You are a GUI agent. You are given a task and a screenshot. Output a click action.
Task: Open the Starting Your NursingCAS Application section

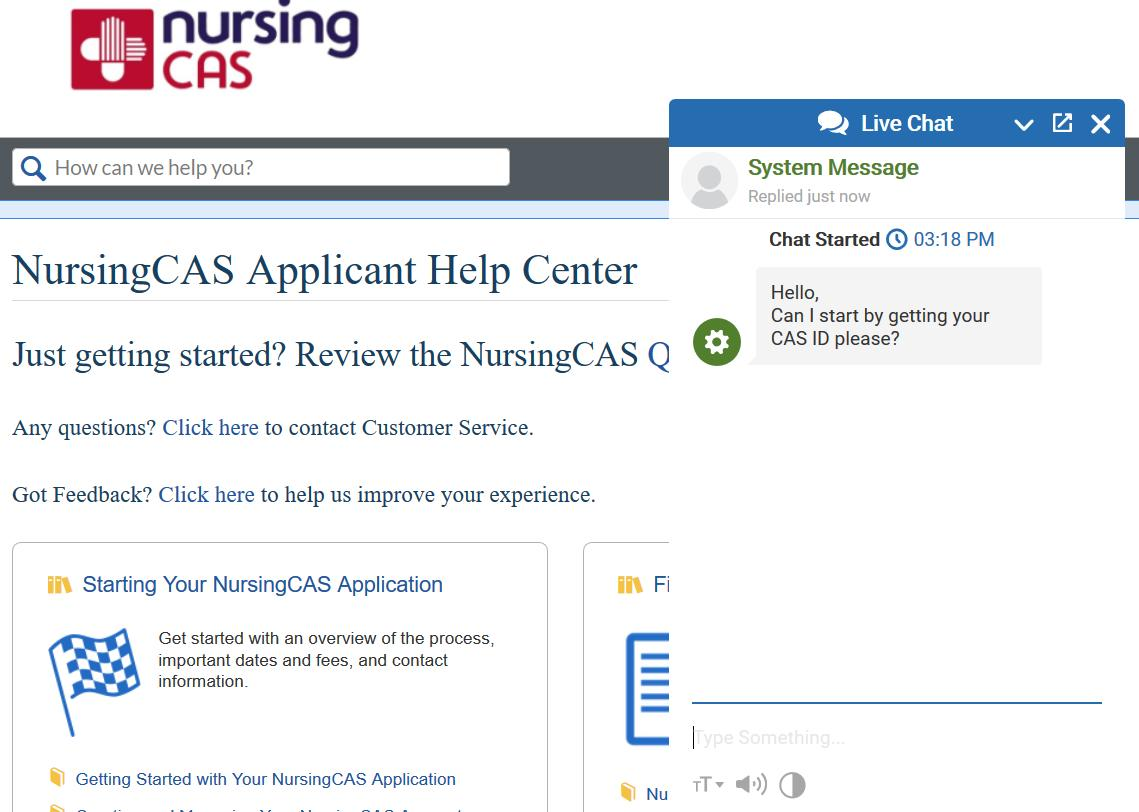262,585
